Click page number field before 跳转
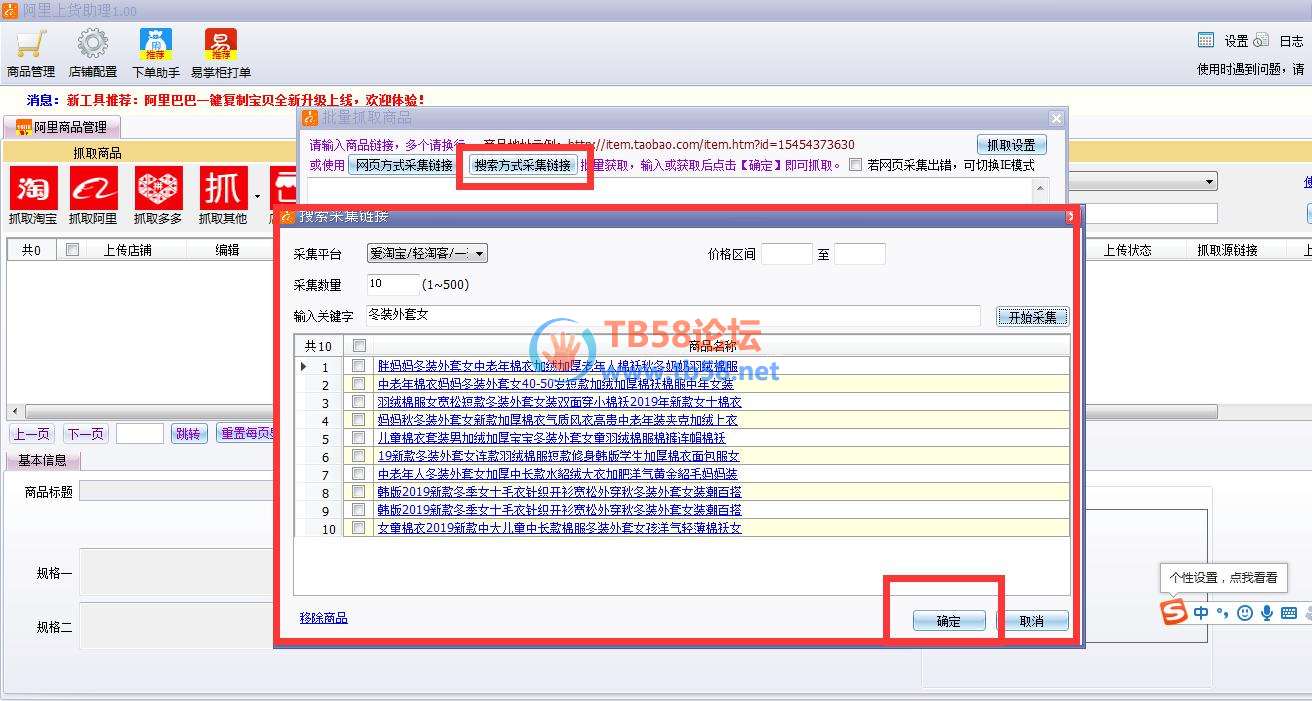The image size is (1312, 701). pos(139,434)
